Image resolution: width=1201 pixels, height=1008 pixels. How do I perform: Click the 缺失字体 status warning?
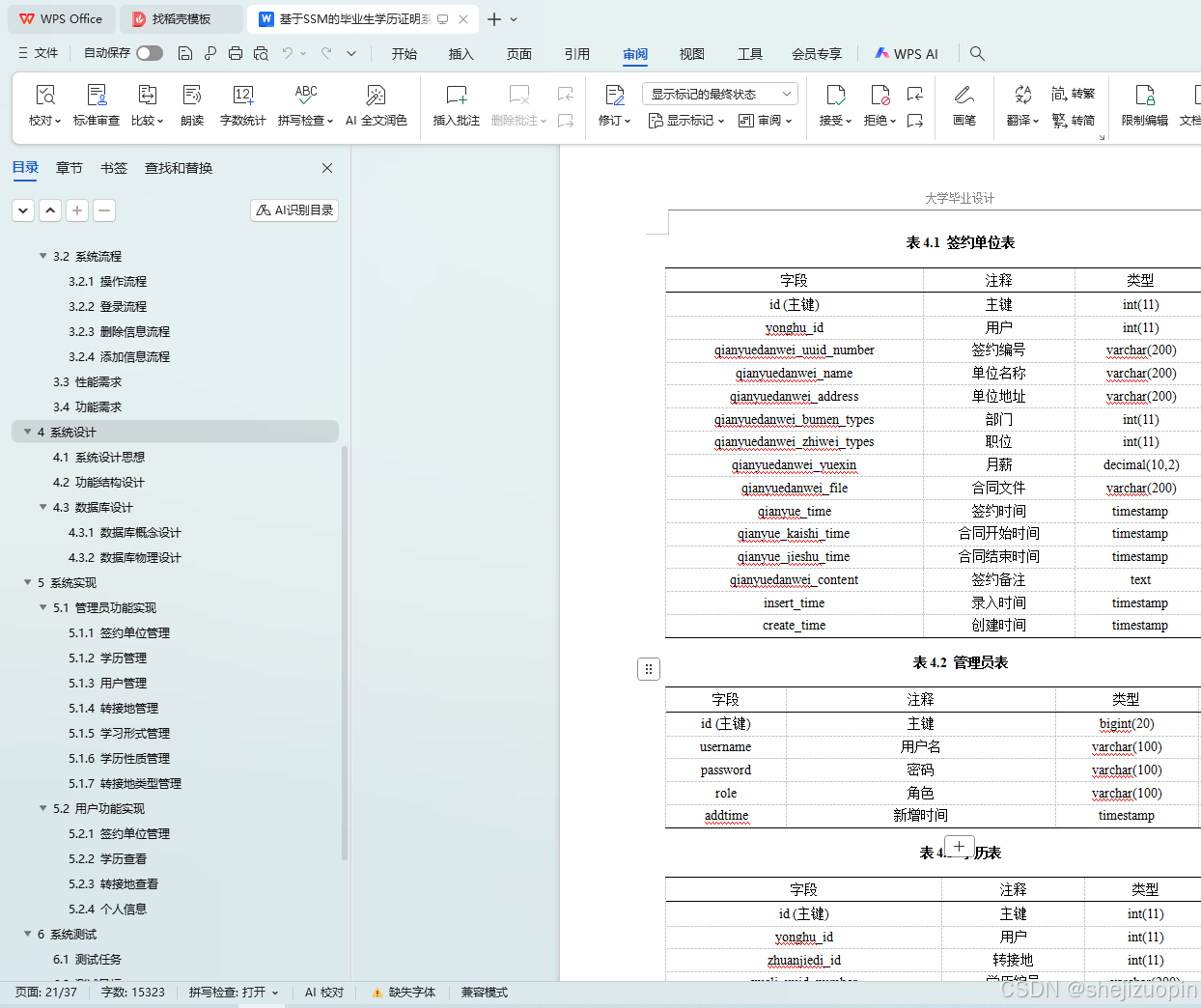coord(405,993)
